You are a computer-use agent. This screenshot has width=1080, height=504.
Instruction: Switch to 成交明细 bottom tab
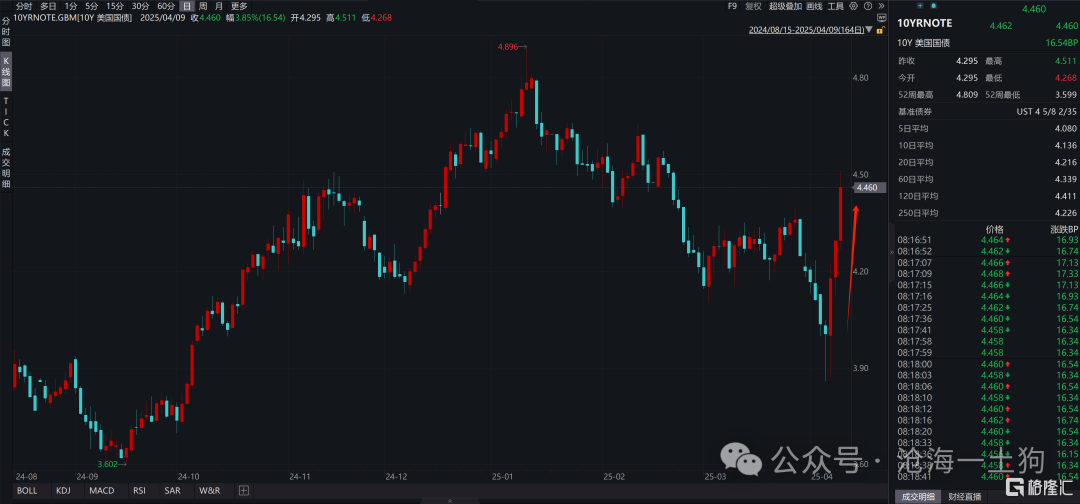click(x=916, y=496)
